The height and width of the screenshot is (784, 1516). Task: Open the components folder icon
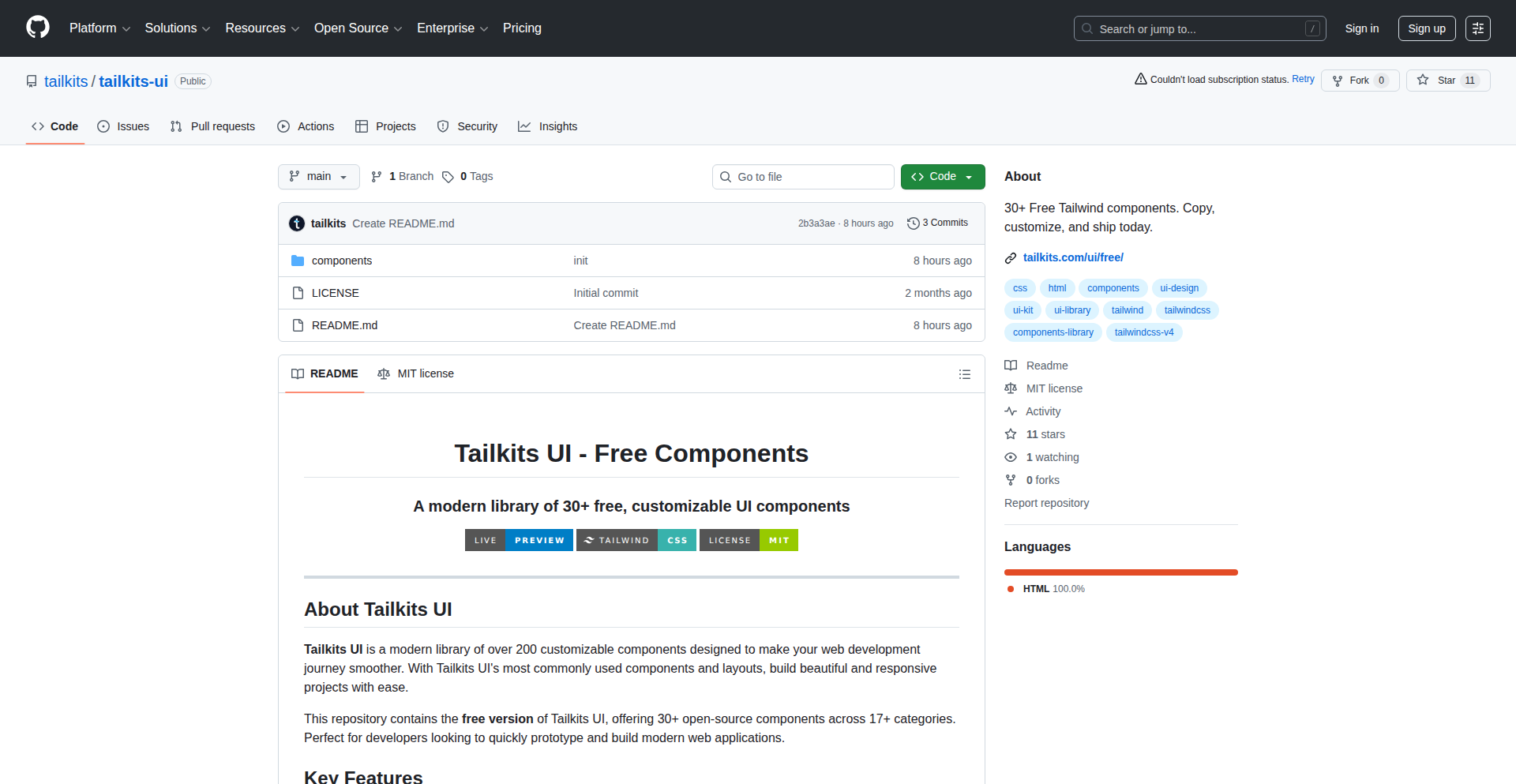point(298,260)
